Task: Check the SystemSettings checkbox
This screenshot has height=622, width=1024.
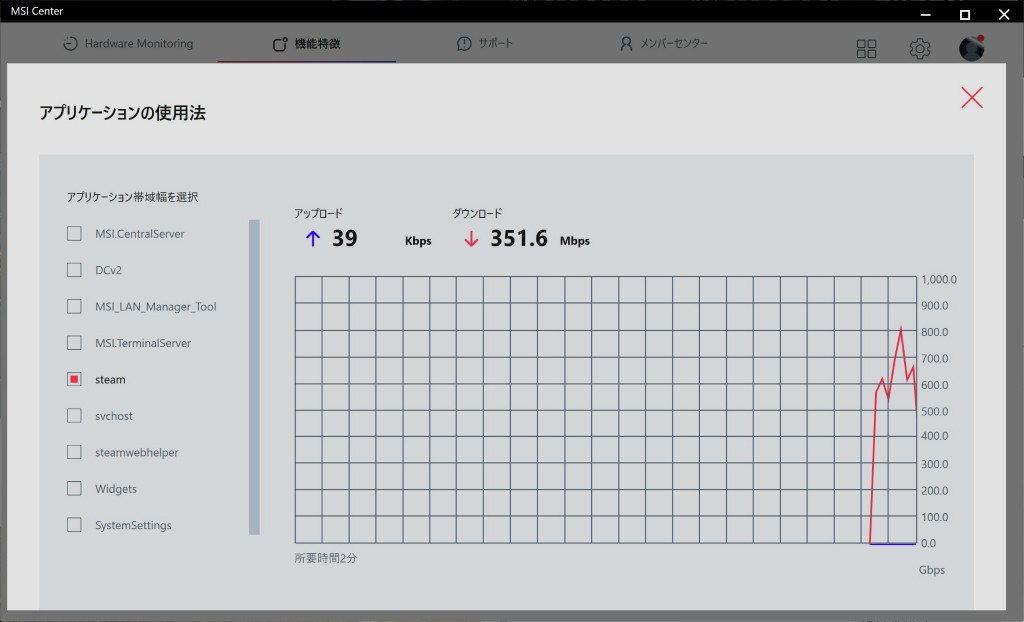Action: [74, 525]
